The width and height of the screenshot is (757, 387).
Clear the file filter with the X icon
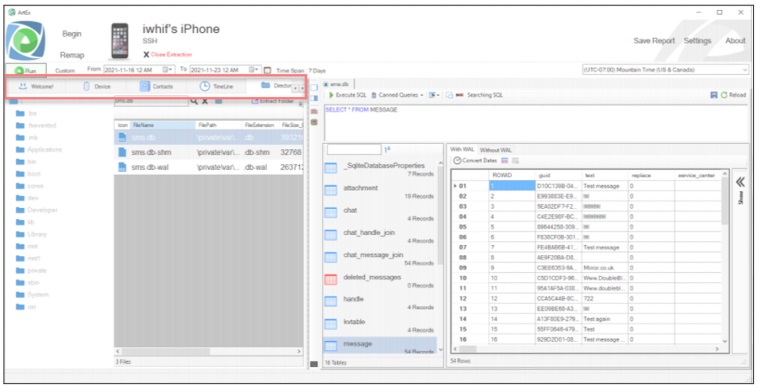pyautogui.click(x=205, y=101)
